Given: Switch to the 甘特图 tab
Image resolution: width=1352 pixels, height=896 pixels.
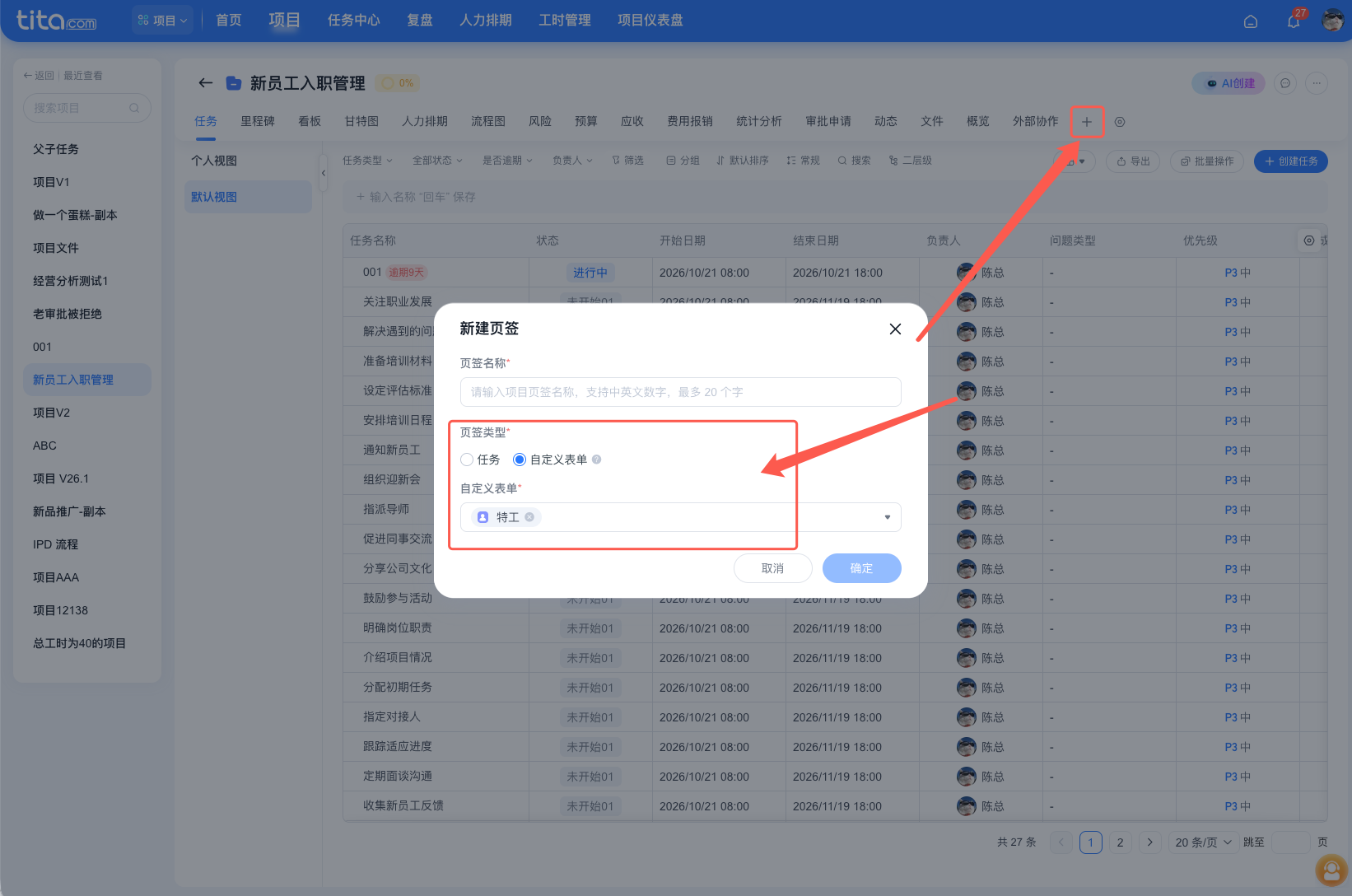Looking at the screenshot, I should point(361,121).
